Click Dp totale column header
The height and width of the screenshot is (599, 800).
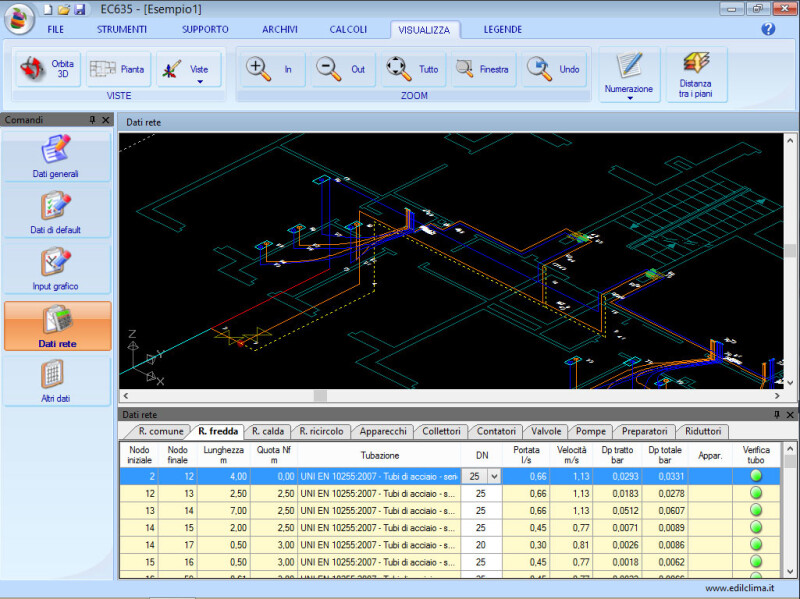pos(664,455)
